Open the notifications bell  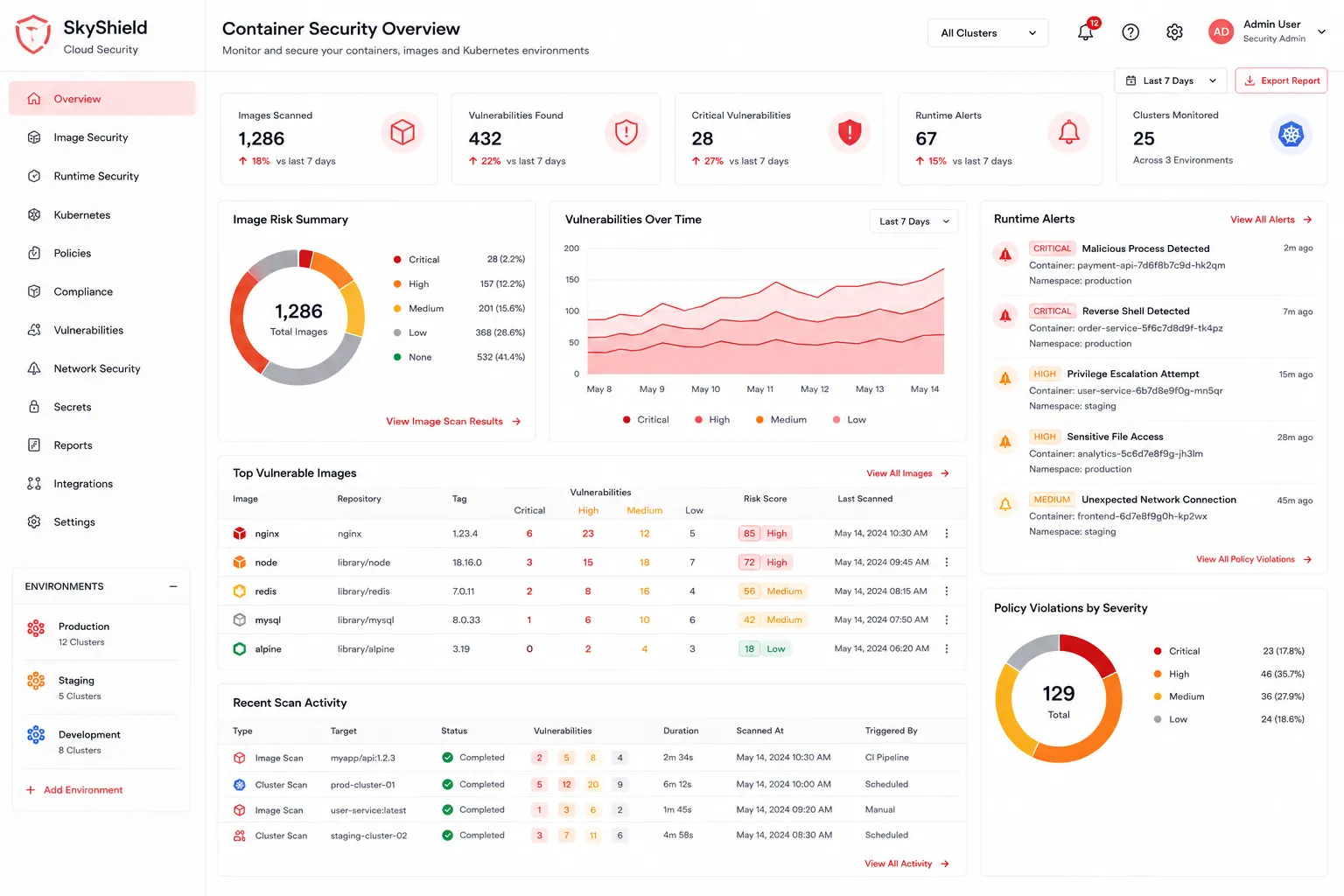coord(1085,32)
